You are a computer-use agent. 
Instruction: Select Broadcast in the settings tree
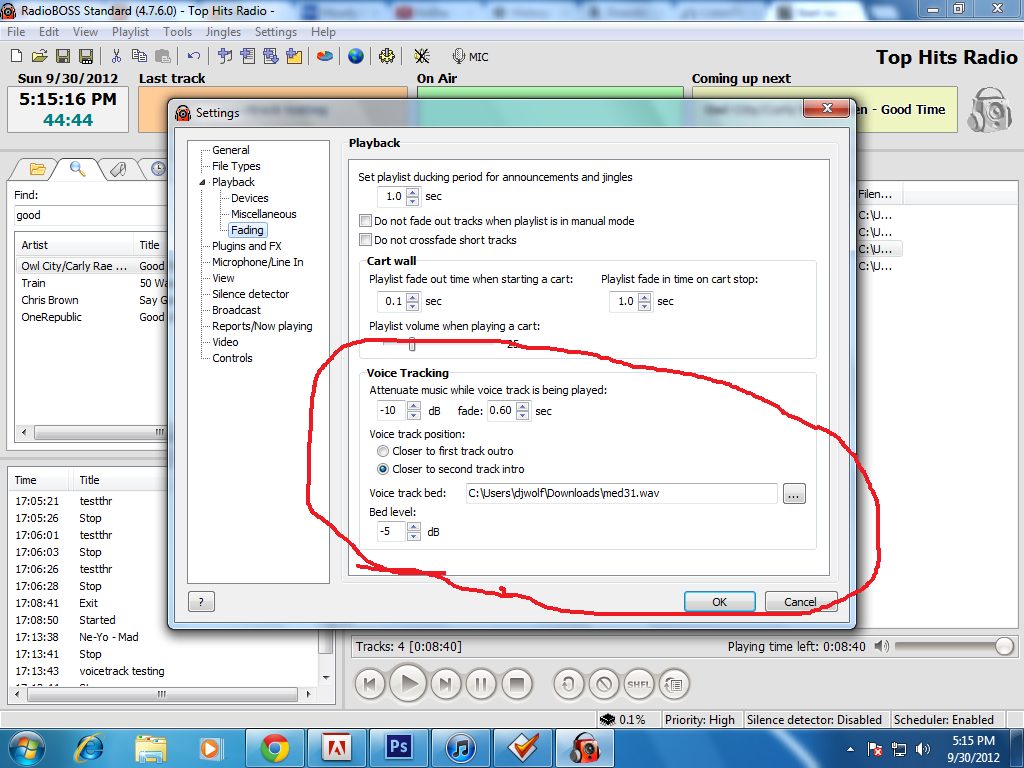[236, 310]
